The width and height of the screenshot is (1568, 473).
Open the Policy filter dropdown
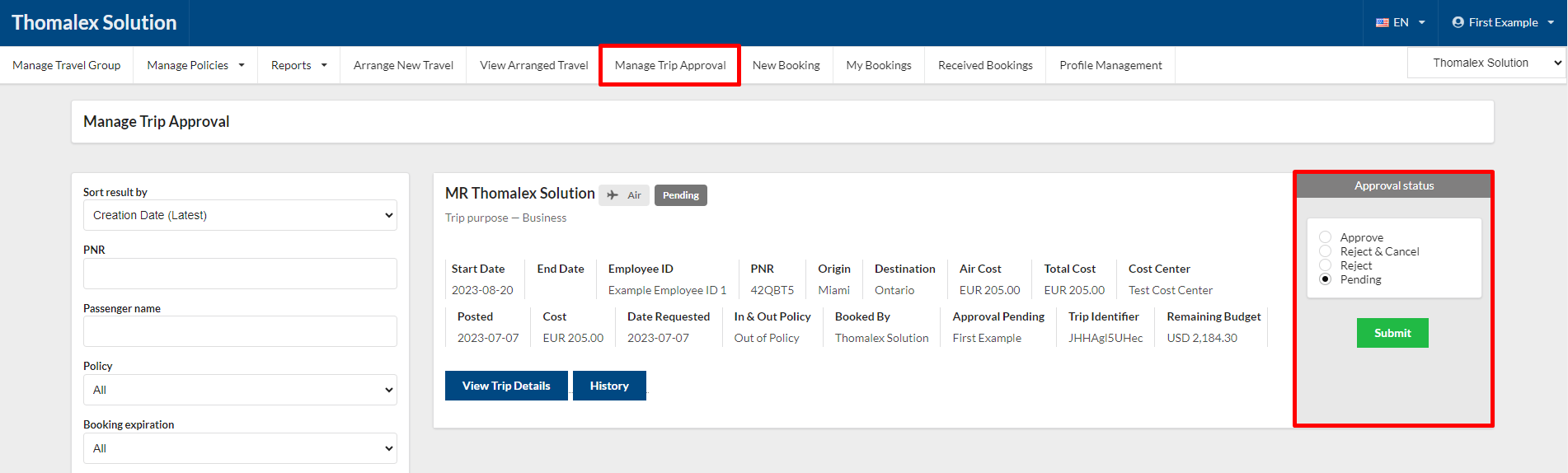click(240, 390)
